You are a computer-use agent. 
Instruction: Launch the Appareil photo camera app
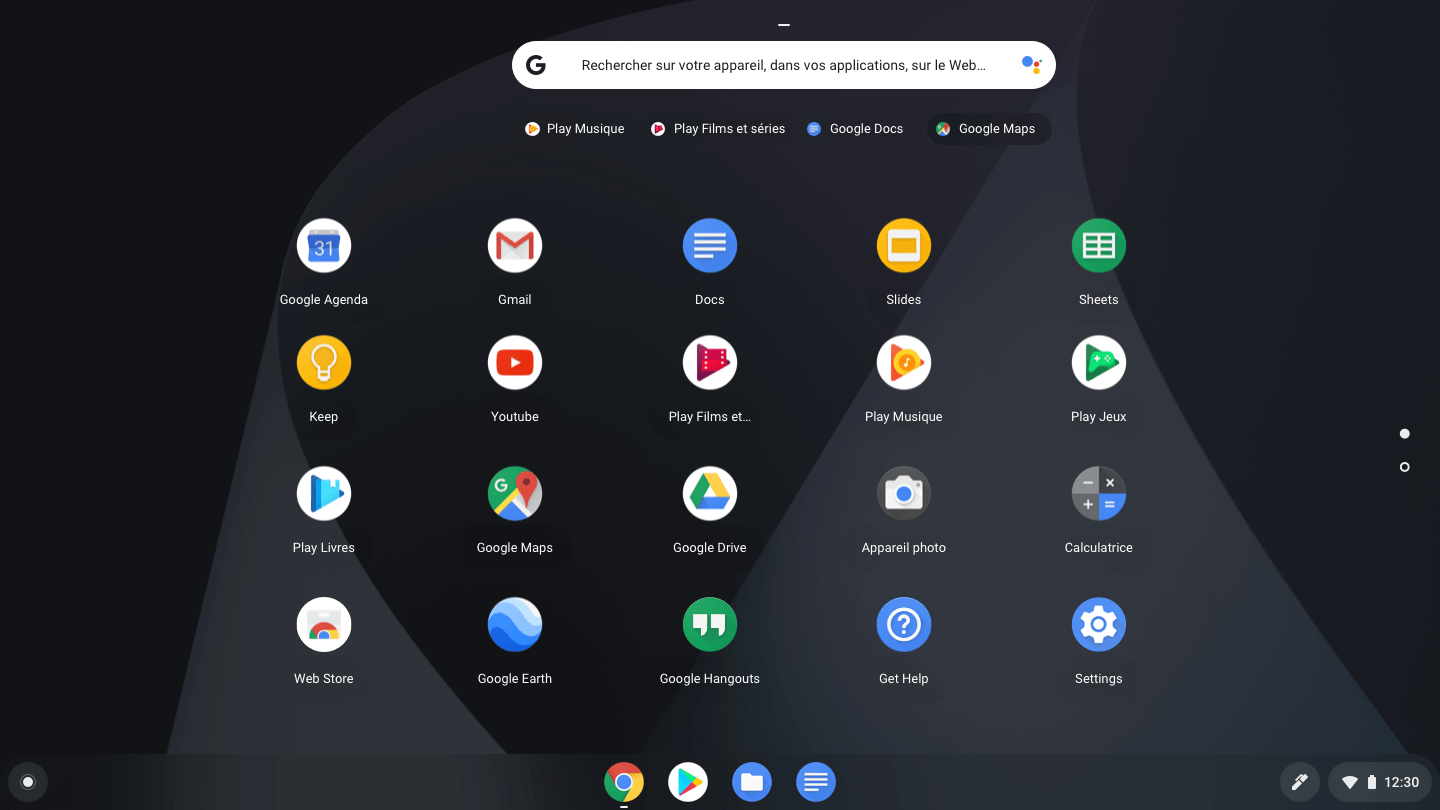(904, 494)
